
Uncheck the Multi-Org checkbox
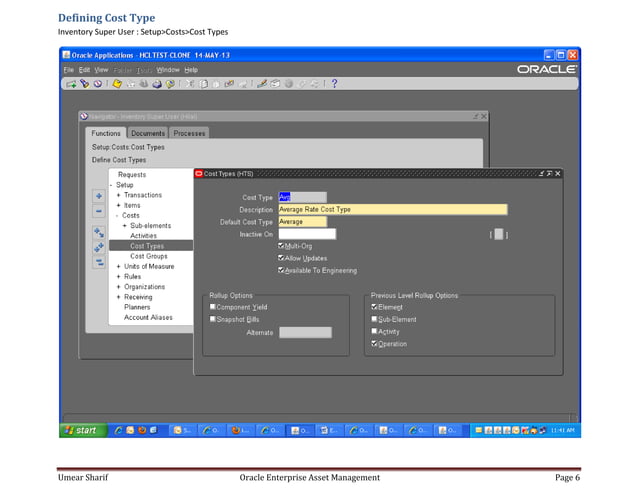(x=281, y=246)
